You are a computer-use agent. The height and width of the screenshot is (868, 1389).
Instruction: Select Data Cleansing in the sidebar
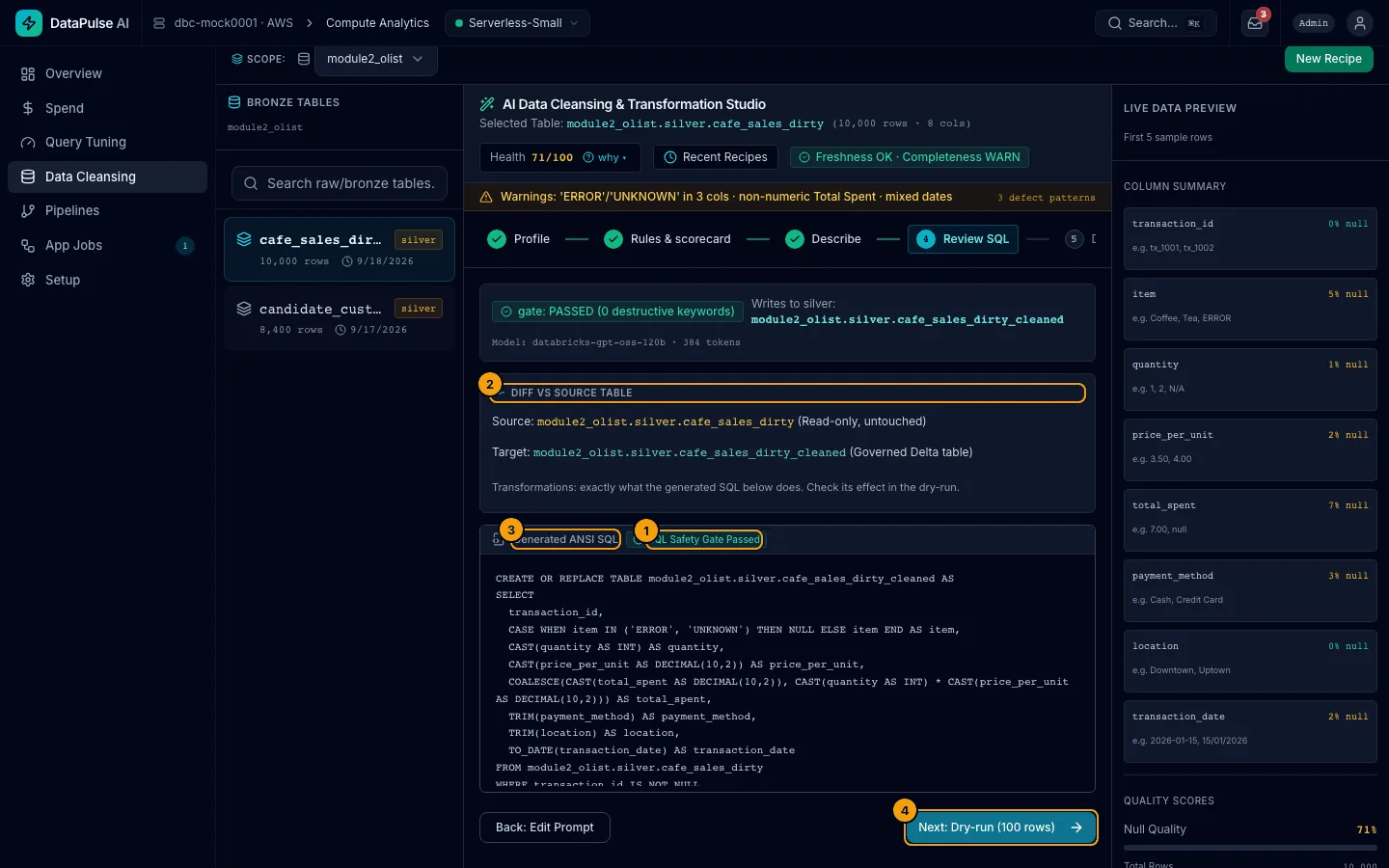(107, 176)
